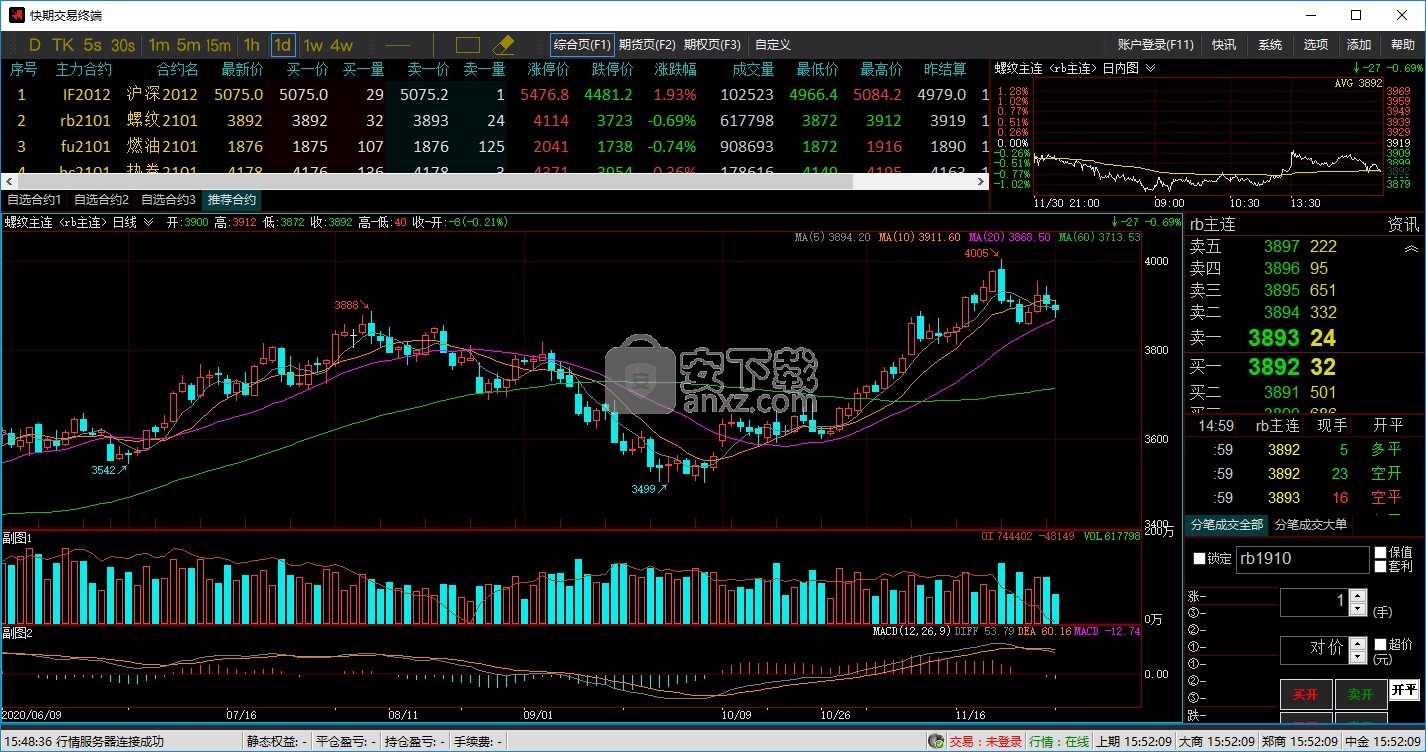Viewport: 1426px width, 752px height.
Task: Expand the 日内图 chart type dropdown
Action: tap(1150, 68)
